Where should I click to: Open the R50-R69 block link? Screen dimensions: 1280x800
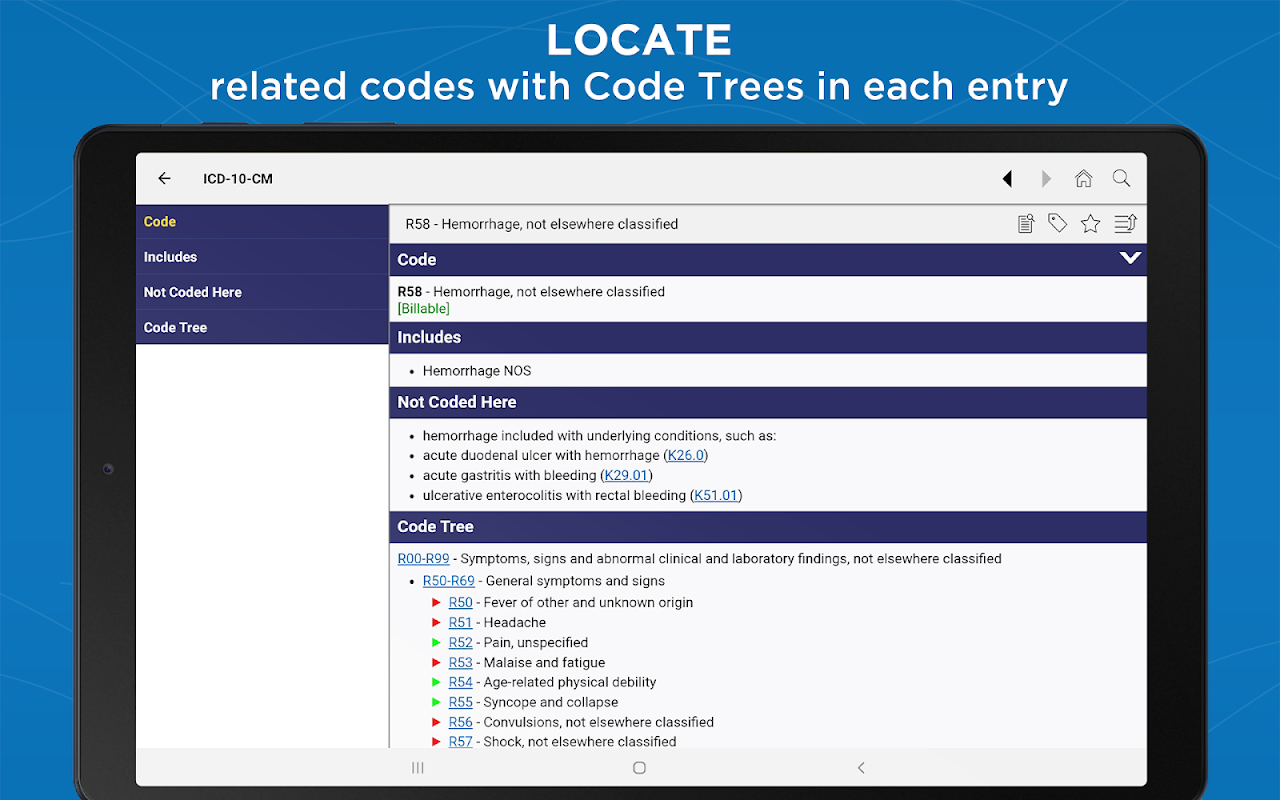pos(449,581)
